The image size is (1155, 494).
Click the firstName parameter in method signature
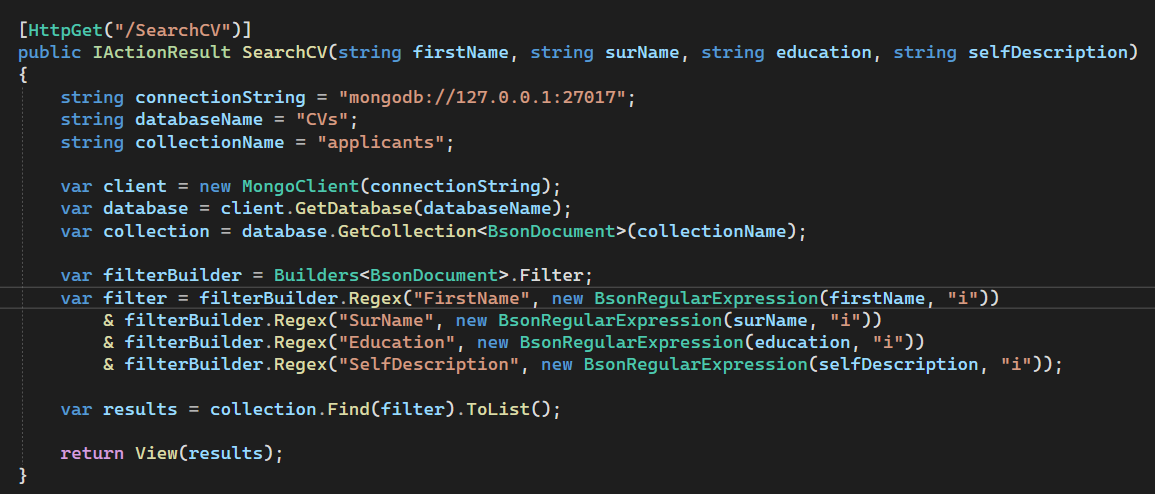tap(461, 52)
